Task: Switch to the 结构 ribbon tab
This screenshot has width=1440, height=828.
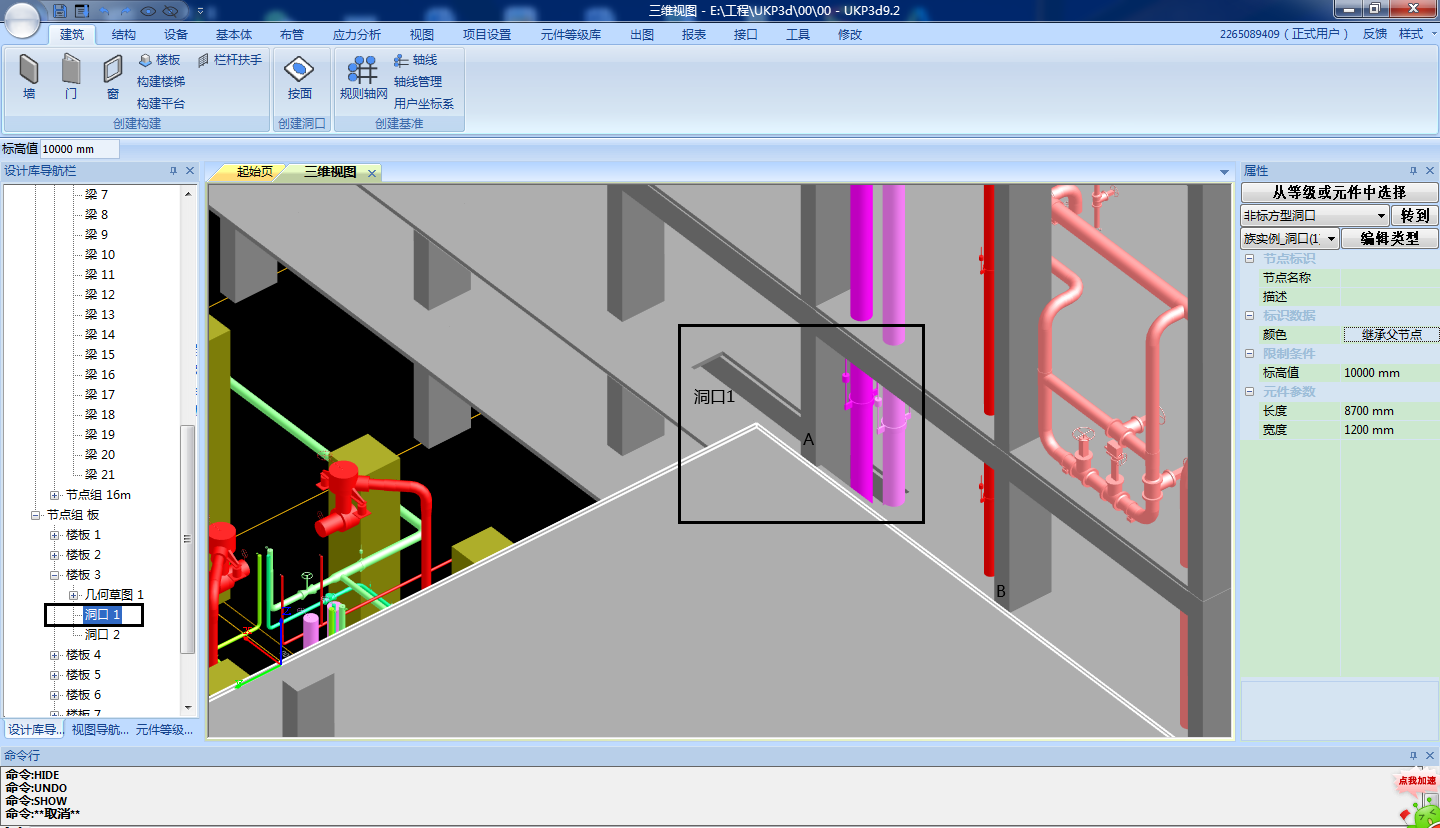Action: tap(124, 34)
